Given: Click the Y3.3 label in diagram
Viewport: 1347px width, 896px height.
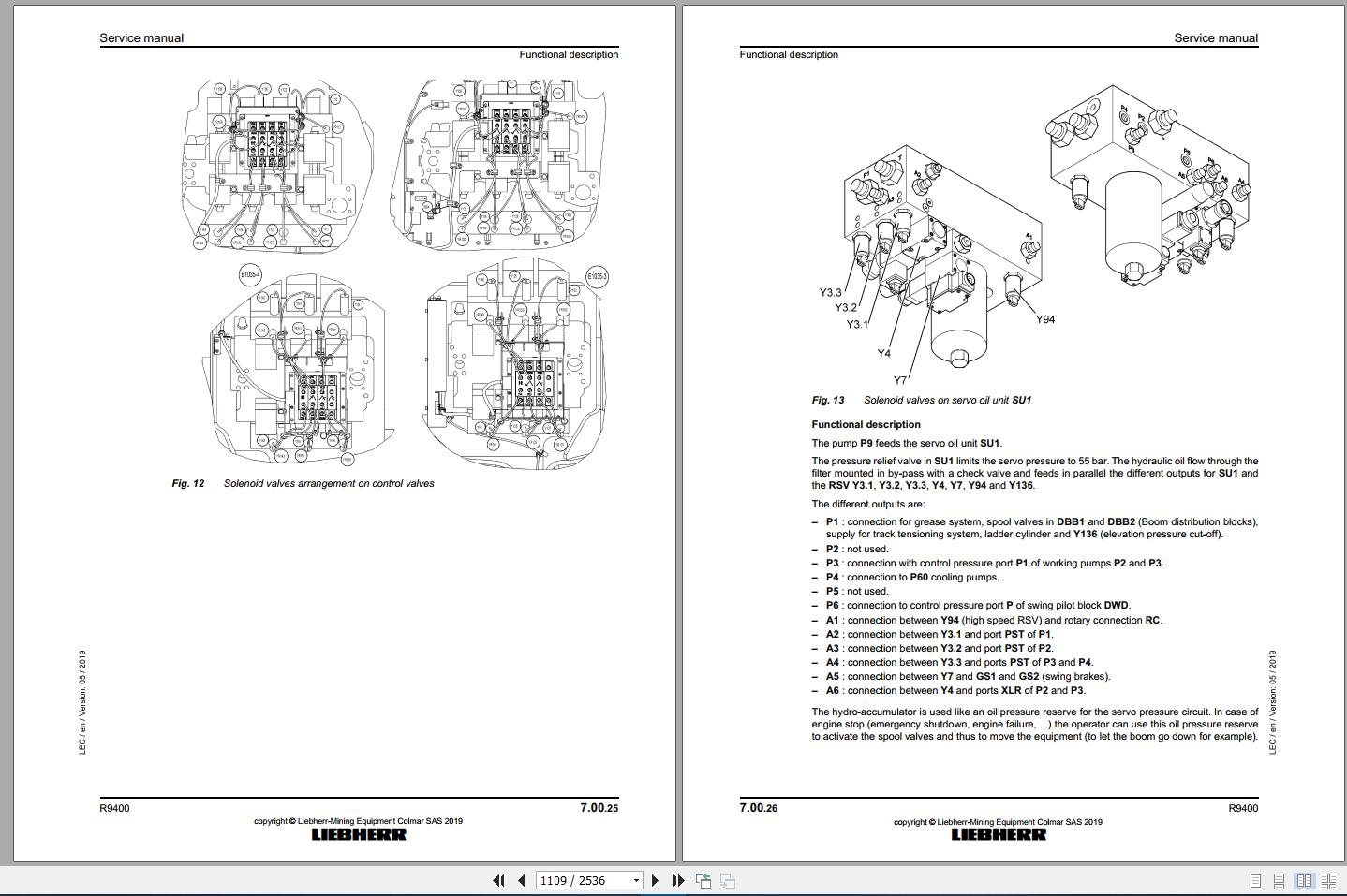Looking at the screenshot, I should (830, 292).
